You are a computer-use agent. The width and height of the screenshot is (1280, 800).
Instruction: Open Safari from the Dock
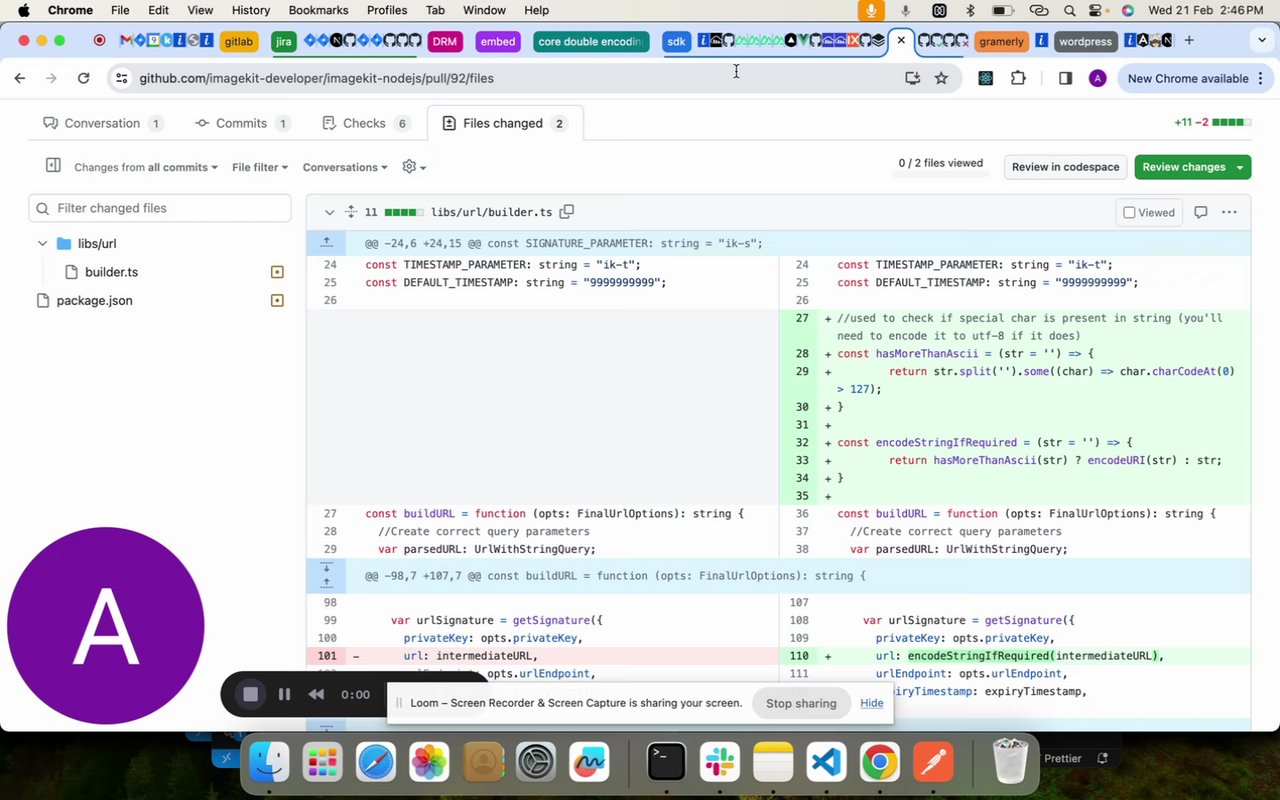(x=376, y=763)
